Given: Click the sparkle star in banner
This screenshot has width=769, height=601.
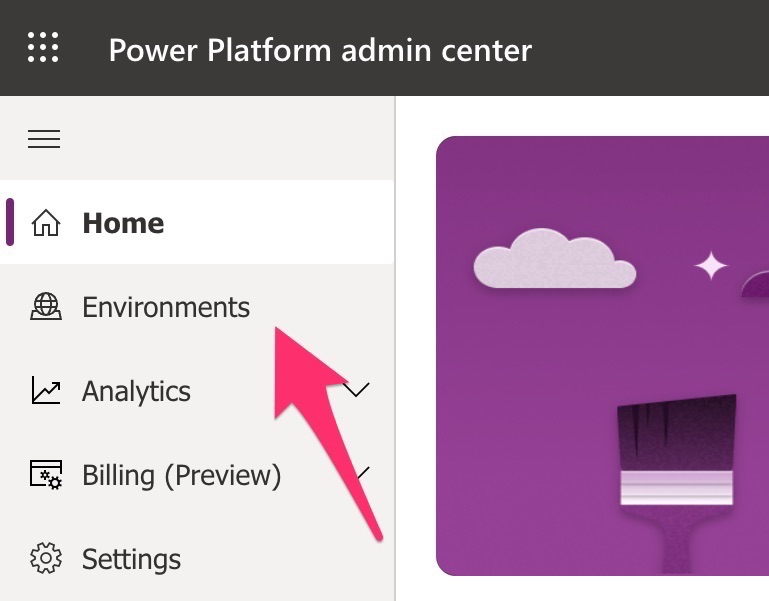Looking at the screenshot, I should pos(711,265).
